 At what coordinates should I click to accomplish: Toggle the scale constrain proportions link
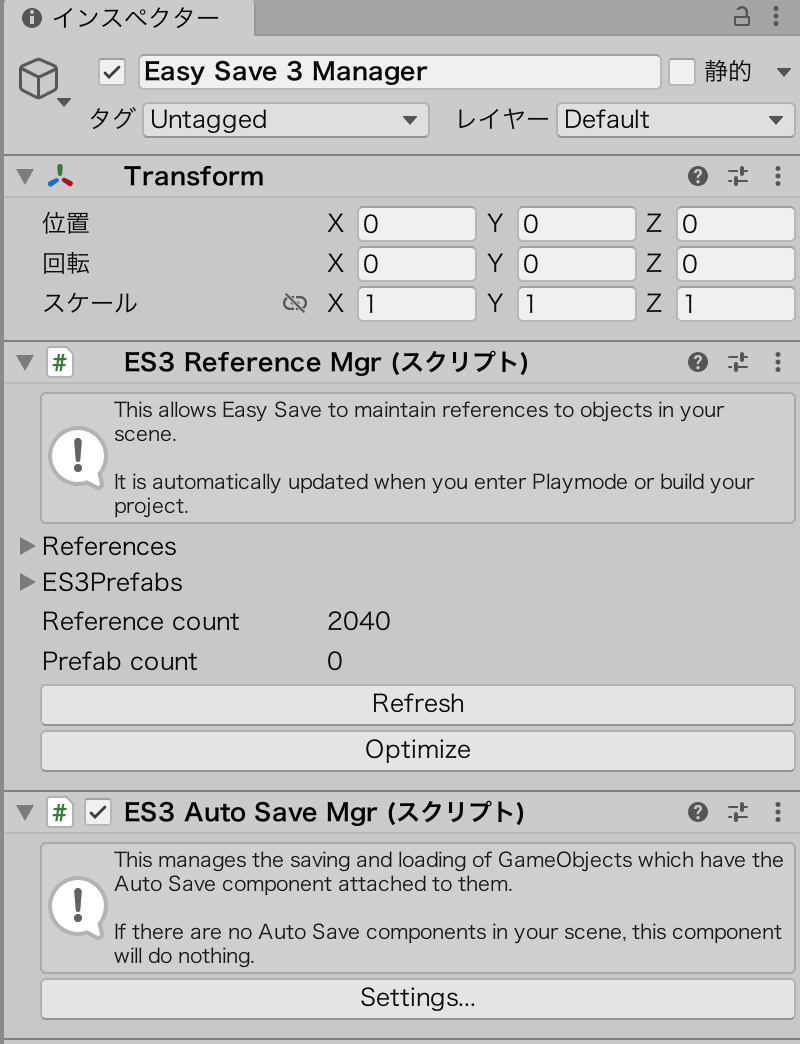tap(295, 303)
